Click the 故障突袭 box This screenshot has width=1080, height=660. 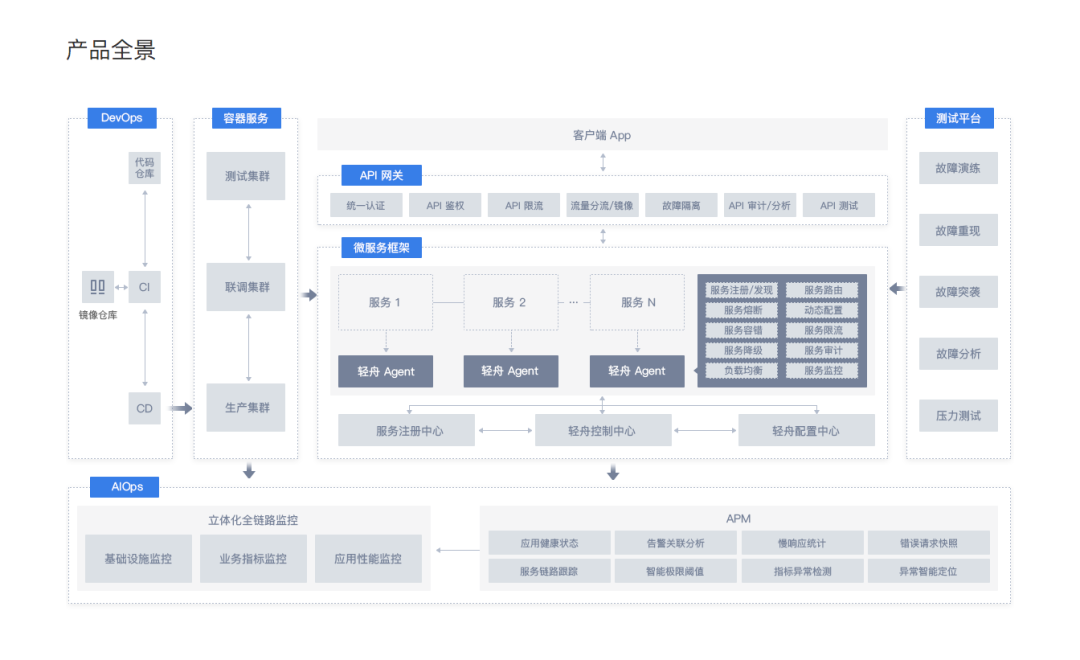tap(958, 291)
